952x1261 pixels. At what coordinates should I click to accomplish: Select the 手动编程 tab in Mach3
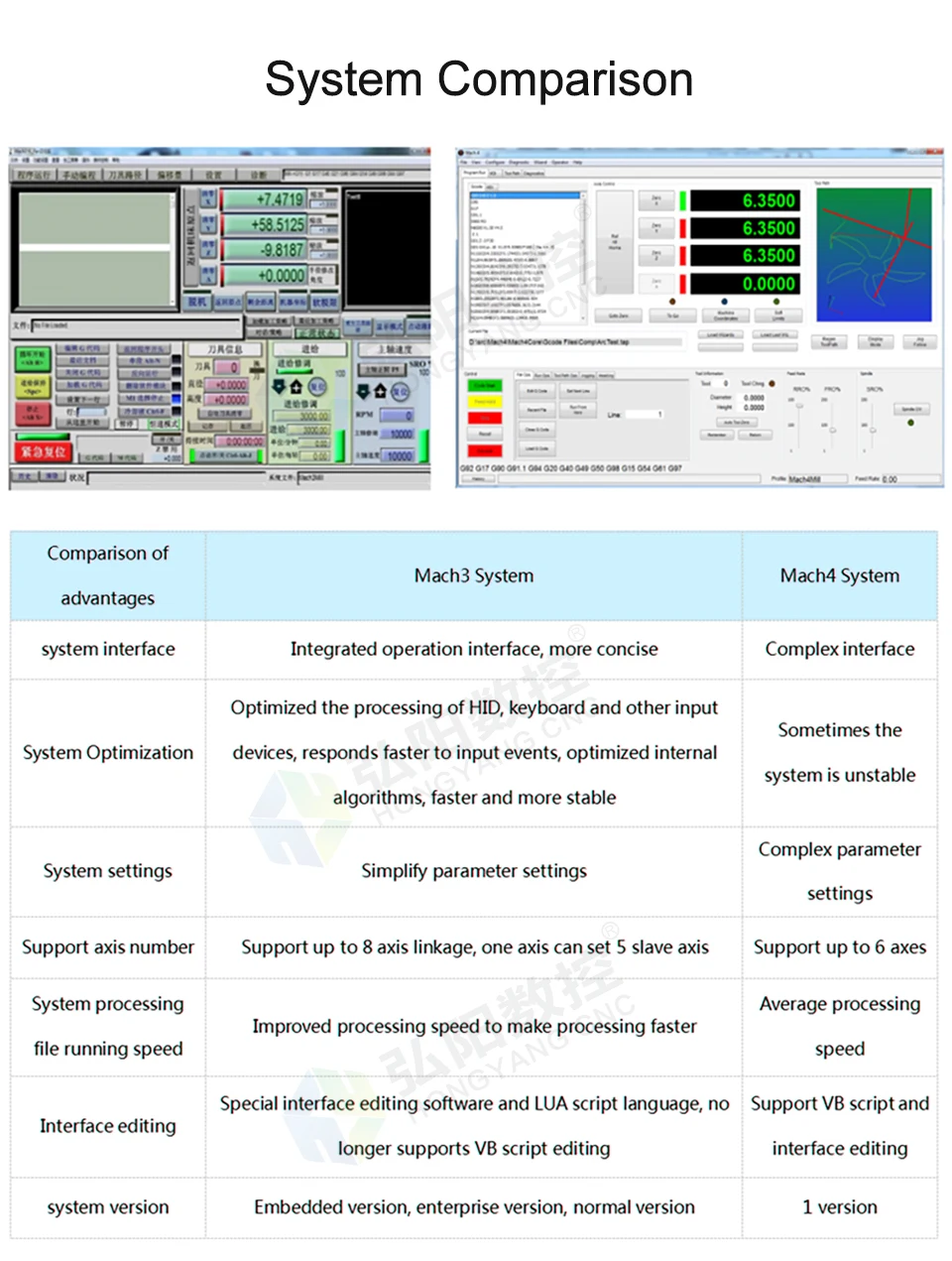coord(79,175)
